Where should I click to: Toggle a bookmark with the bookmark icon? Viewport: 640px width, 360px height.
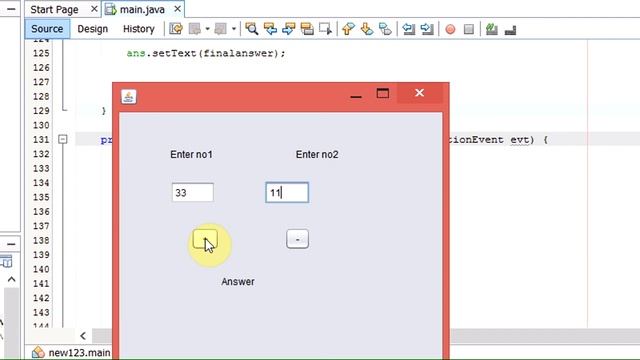coord(385,29)
